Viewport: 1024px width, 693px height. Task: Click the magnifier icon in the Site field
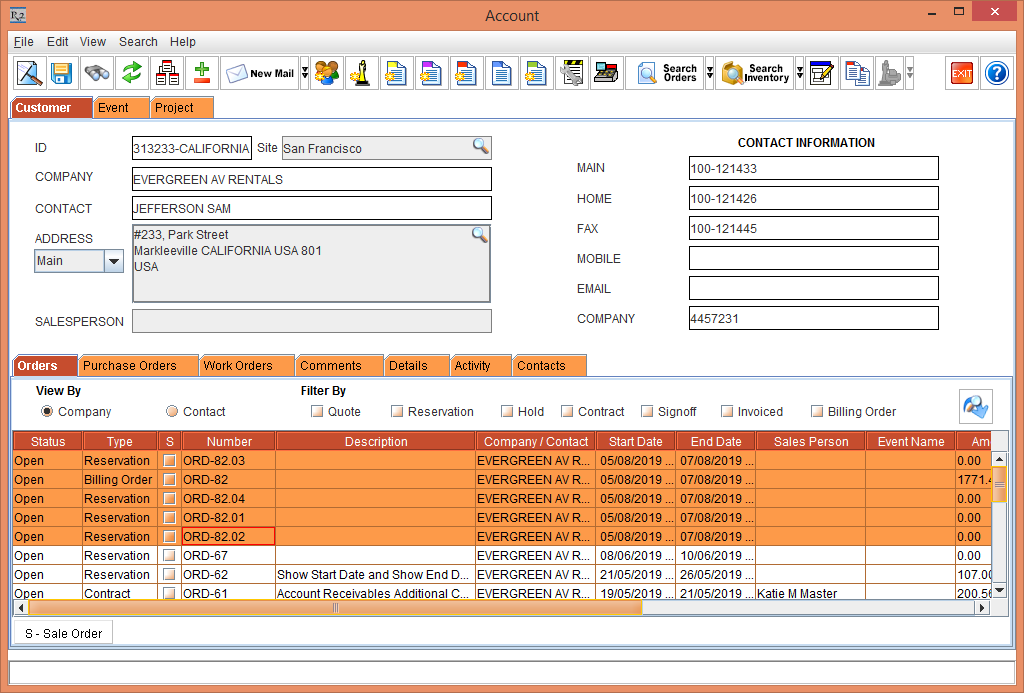pos(481,147)
